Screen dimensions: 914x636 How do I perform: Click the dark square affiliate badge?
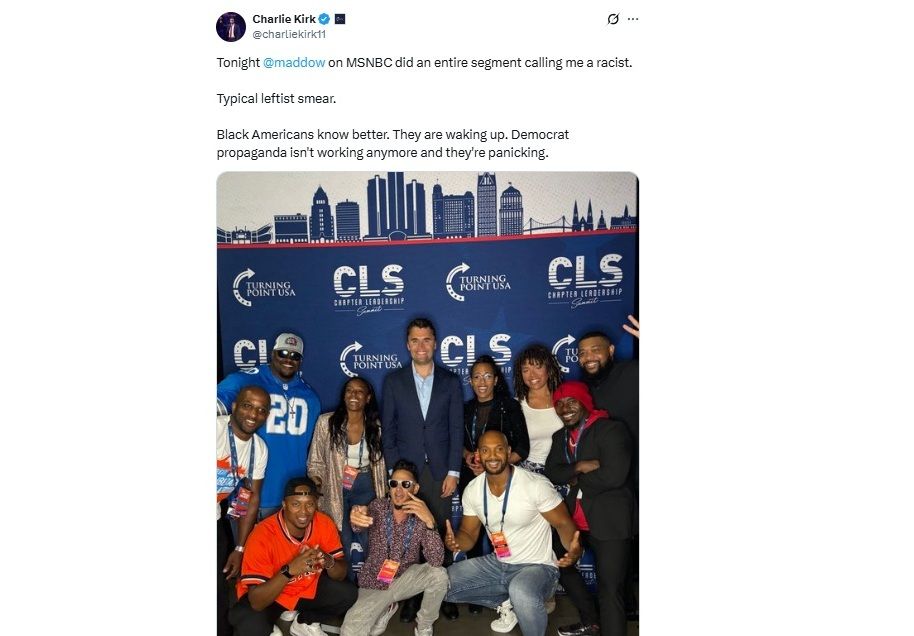click(340, 19)
